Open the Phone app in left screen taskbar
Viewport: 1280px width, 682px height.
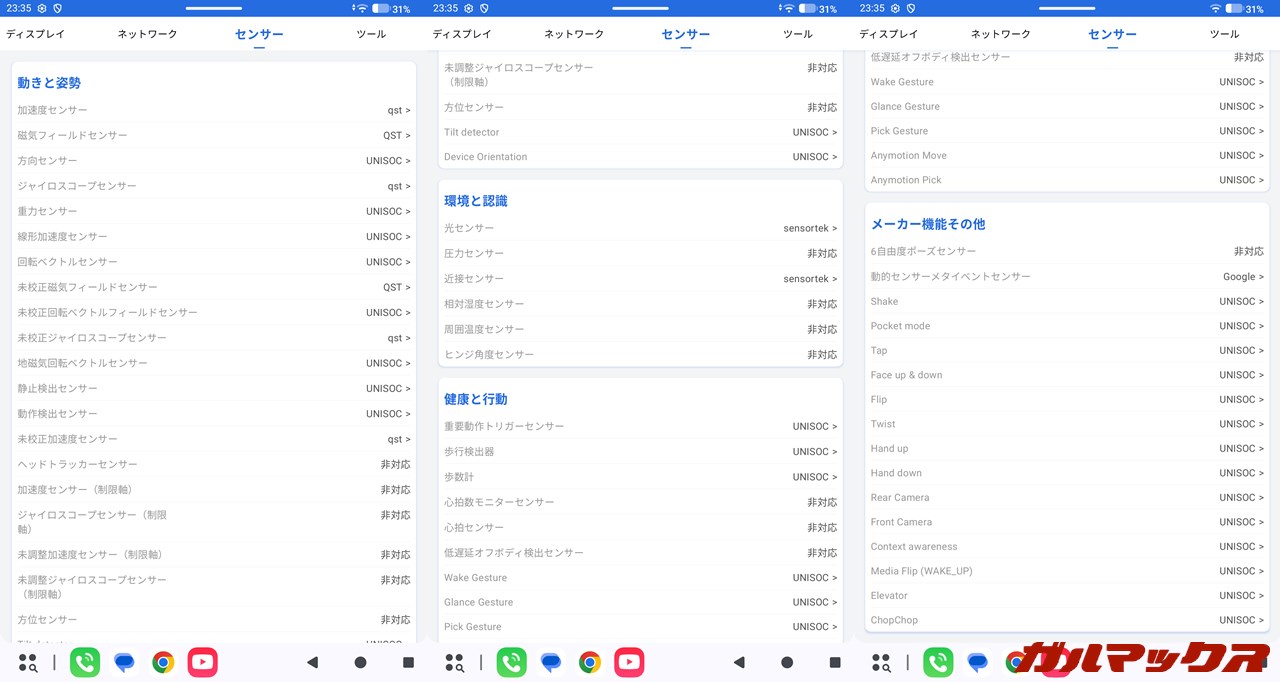click(85, 662)
